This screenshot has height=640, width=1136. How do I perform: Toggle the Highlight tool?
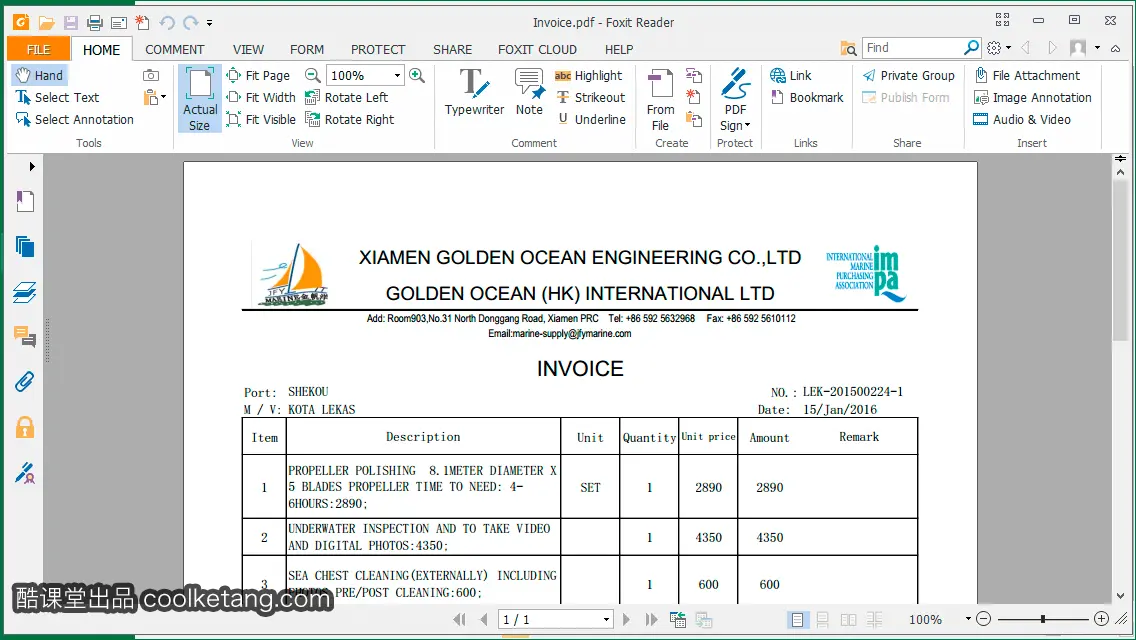[x=588, y=75]
